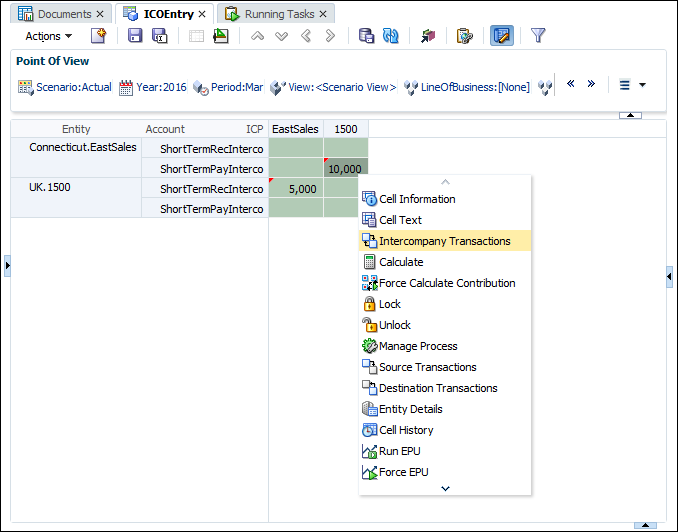Click the Filter funnel icon
The height and width of the screenshot is (532, 678).
tap(538, 35)
